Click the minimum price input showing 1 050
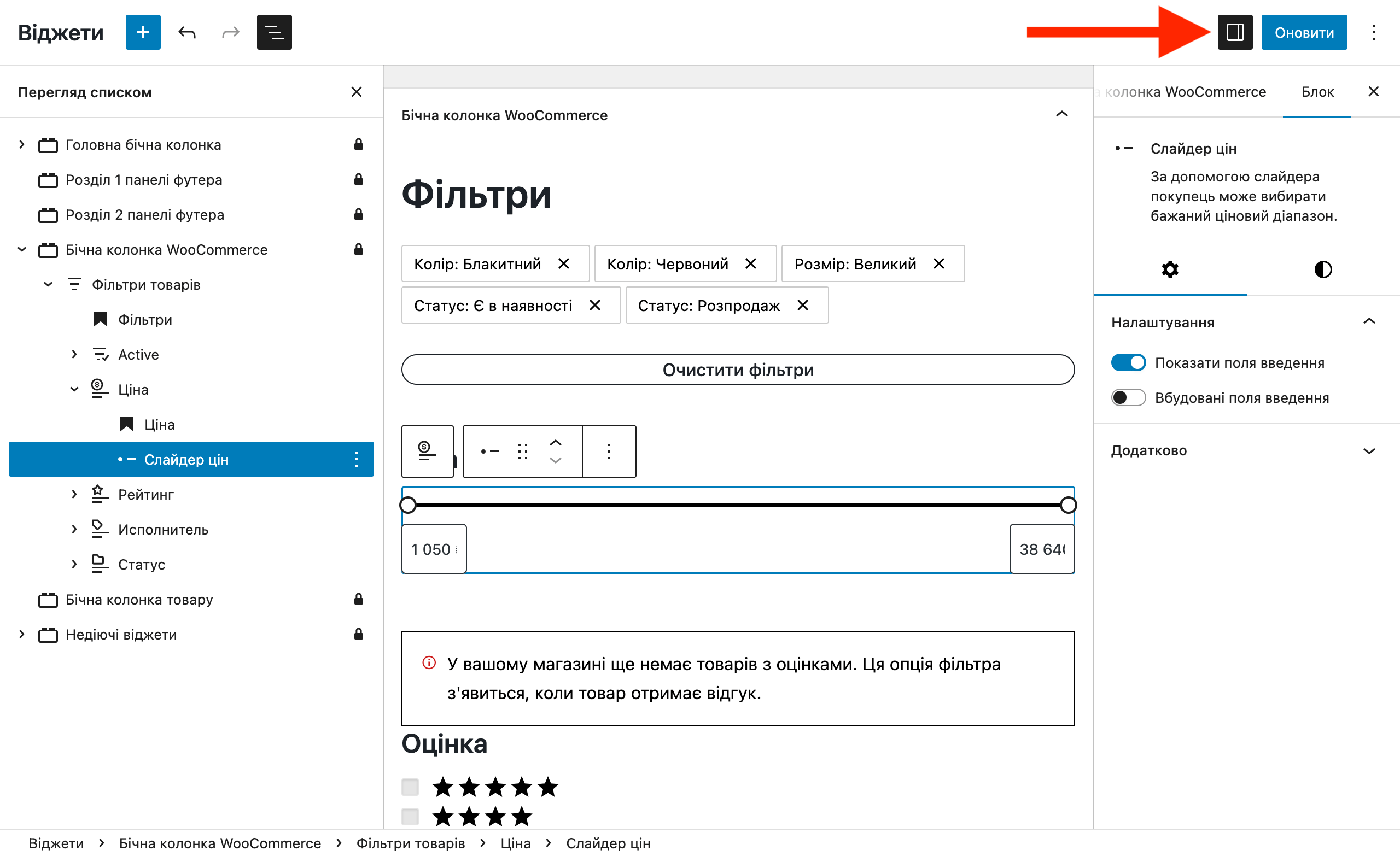1400x856 pixels. [434, 549]
